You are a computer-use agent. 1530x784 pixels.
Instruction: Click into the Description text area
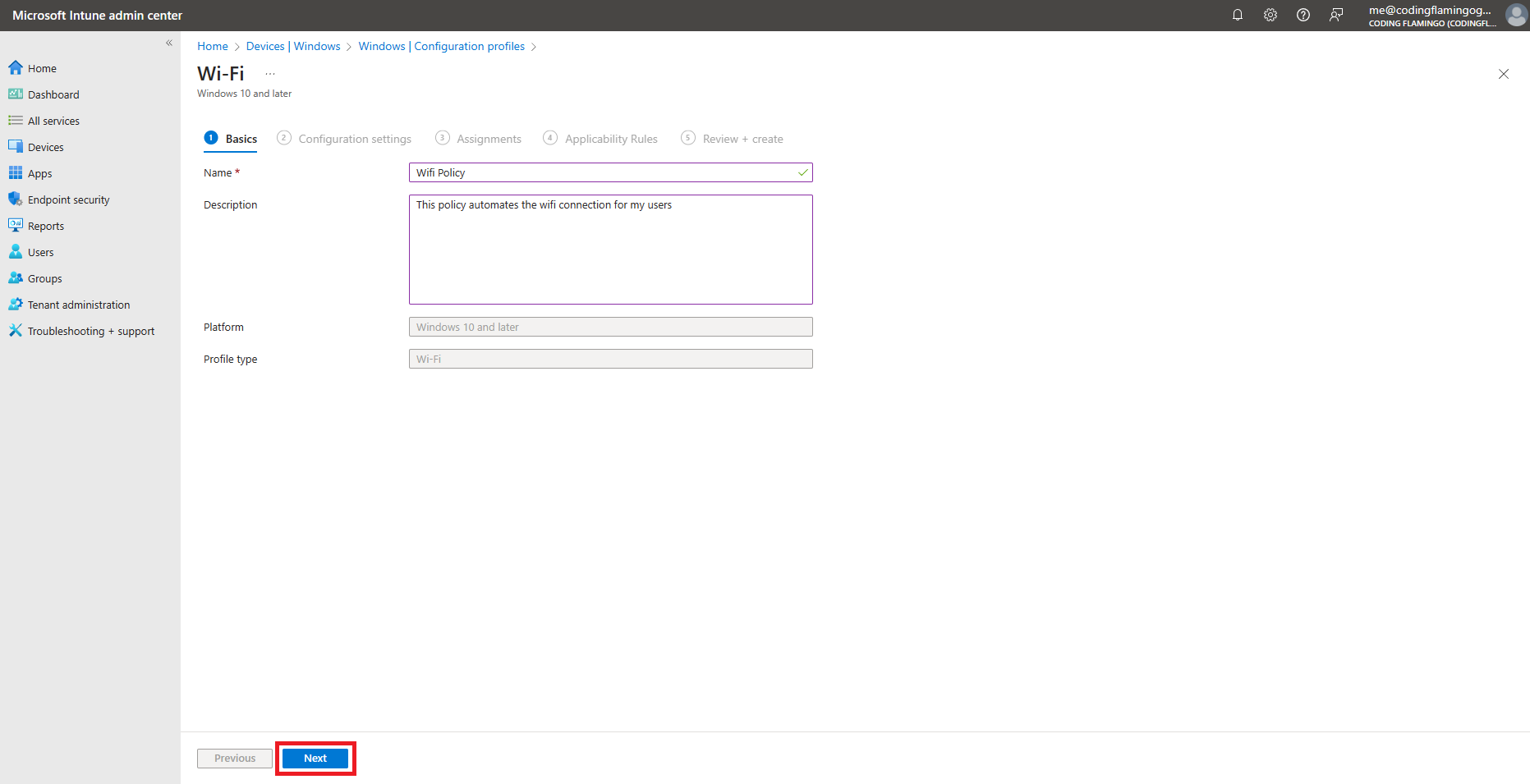(611, 250)
